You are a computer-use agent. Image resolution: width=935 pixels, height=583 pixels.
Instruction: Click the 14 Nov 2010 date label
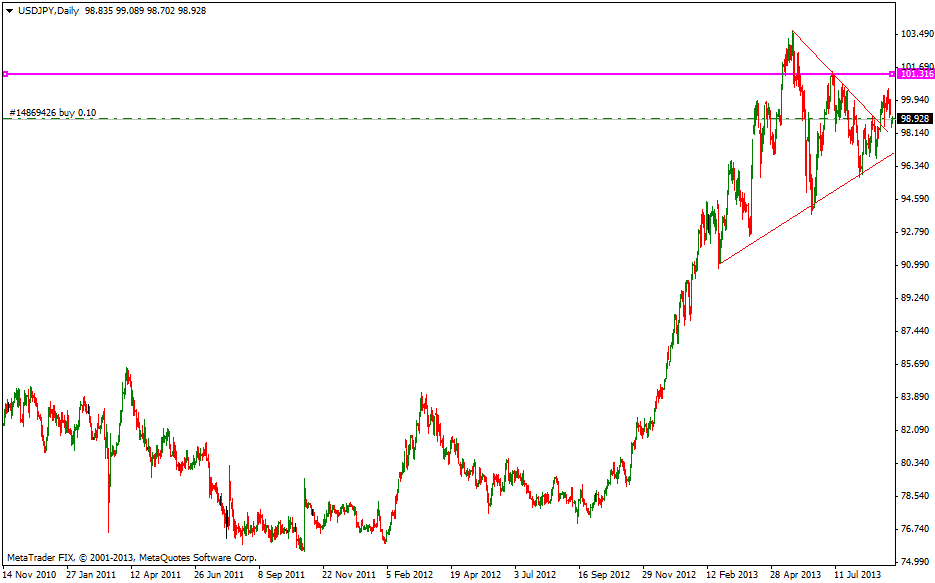28,575
